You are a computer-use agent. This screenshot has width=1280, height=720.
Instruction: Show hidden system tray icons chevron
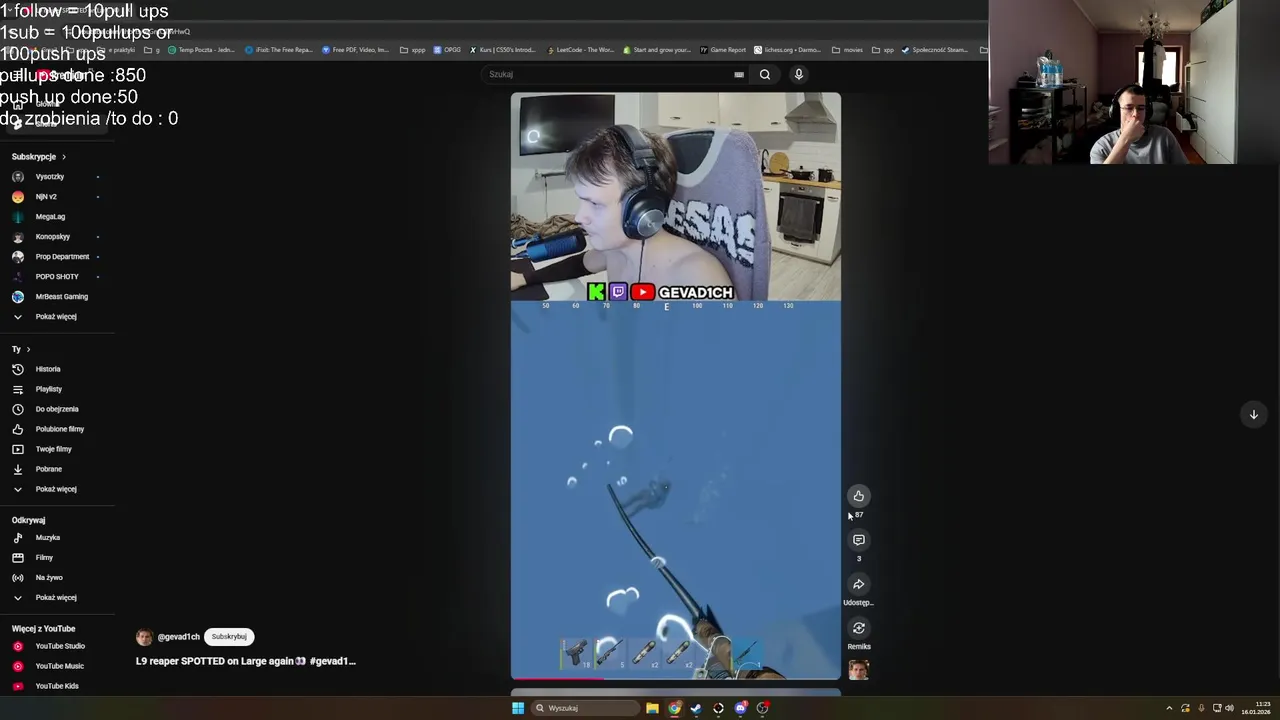[x=1169, y=708]
